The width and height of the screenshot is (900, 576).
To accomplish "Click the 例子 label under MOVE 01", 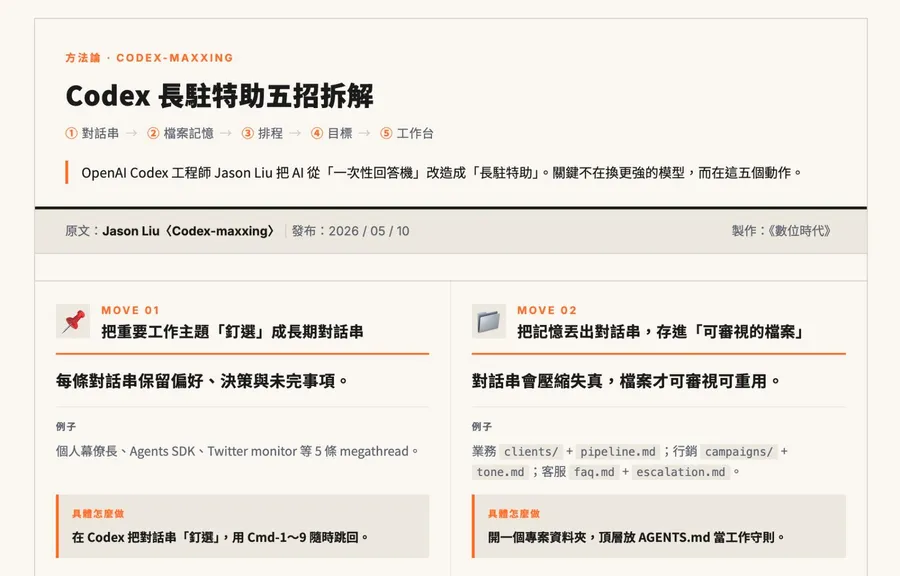I will point(66,426).
